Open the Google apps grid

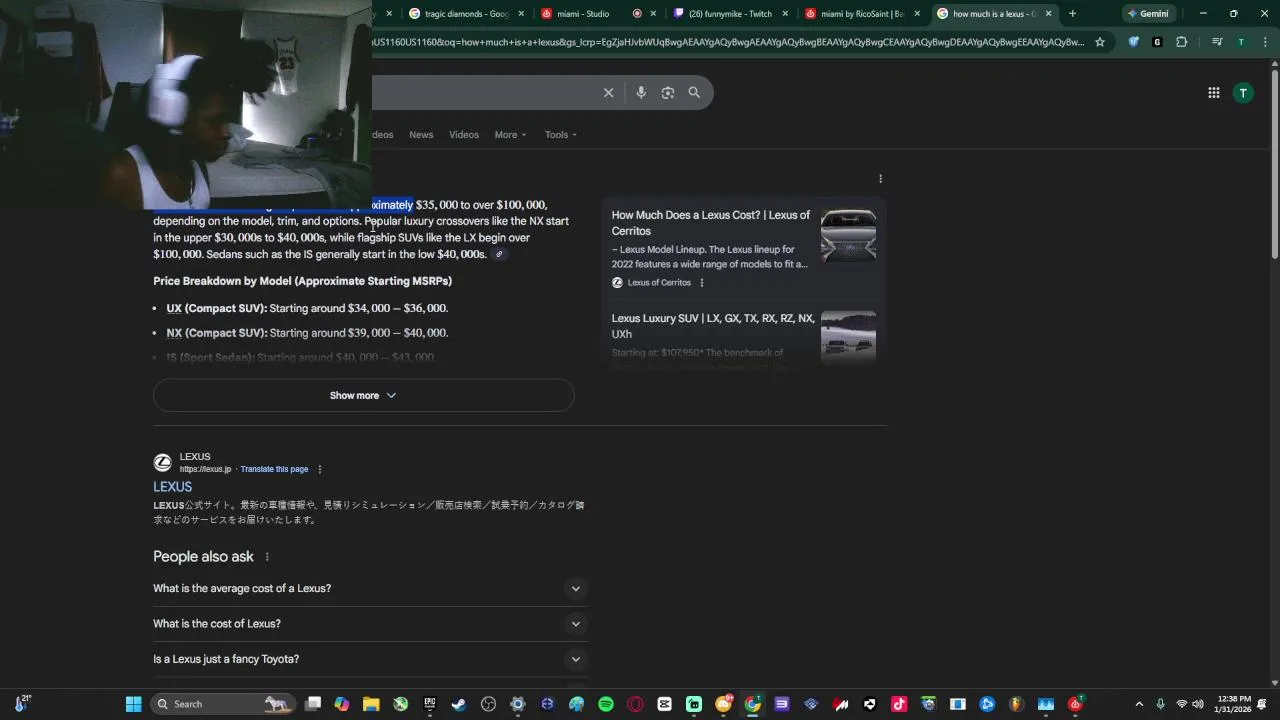coord(1214,93)
